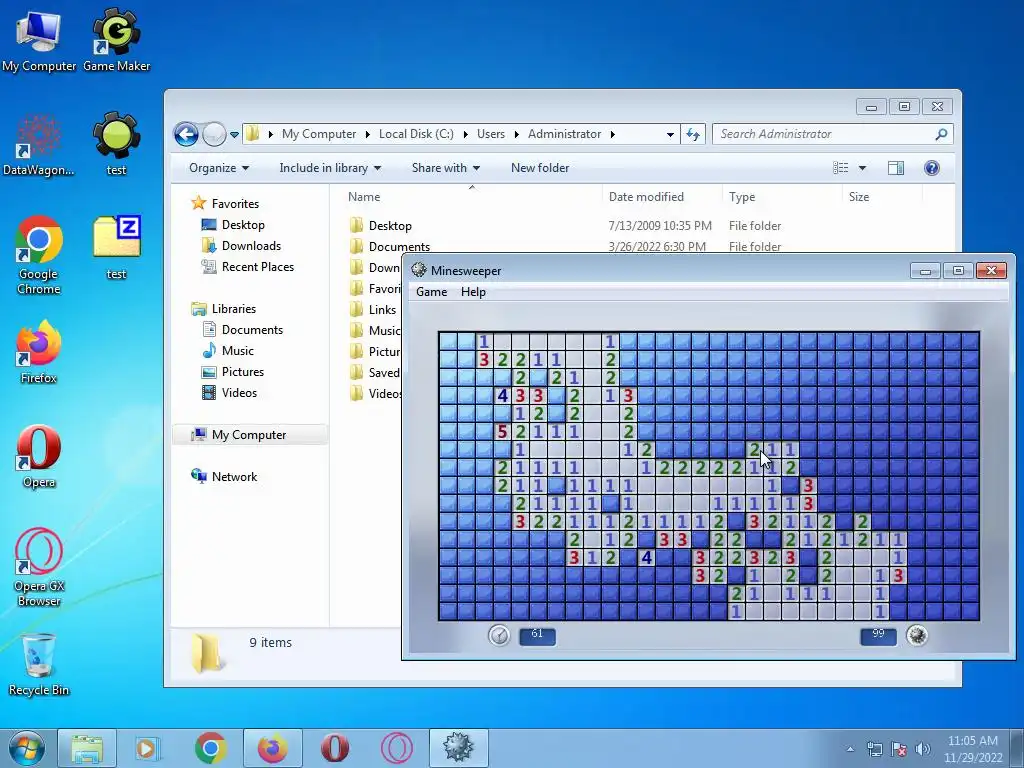The width and height of the screenshot is (1024, 768).
Task: Click the Minesweeper title bar app icon
Action: [x=419, y=270]
